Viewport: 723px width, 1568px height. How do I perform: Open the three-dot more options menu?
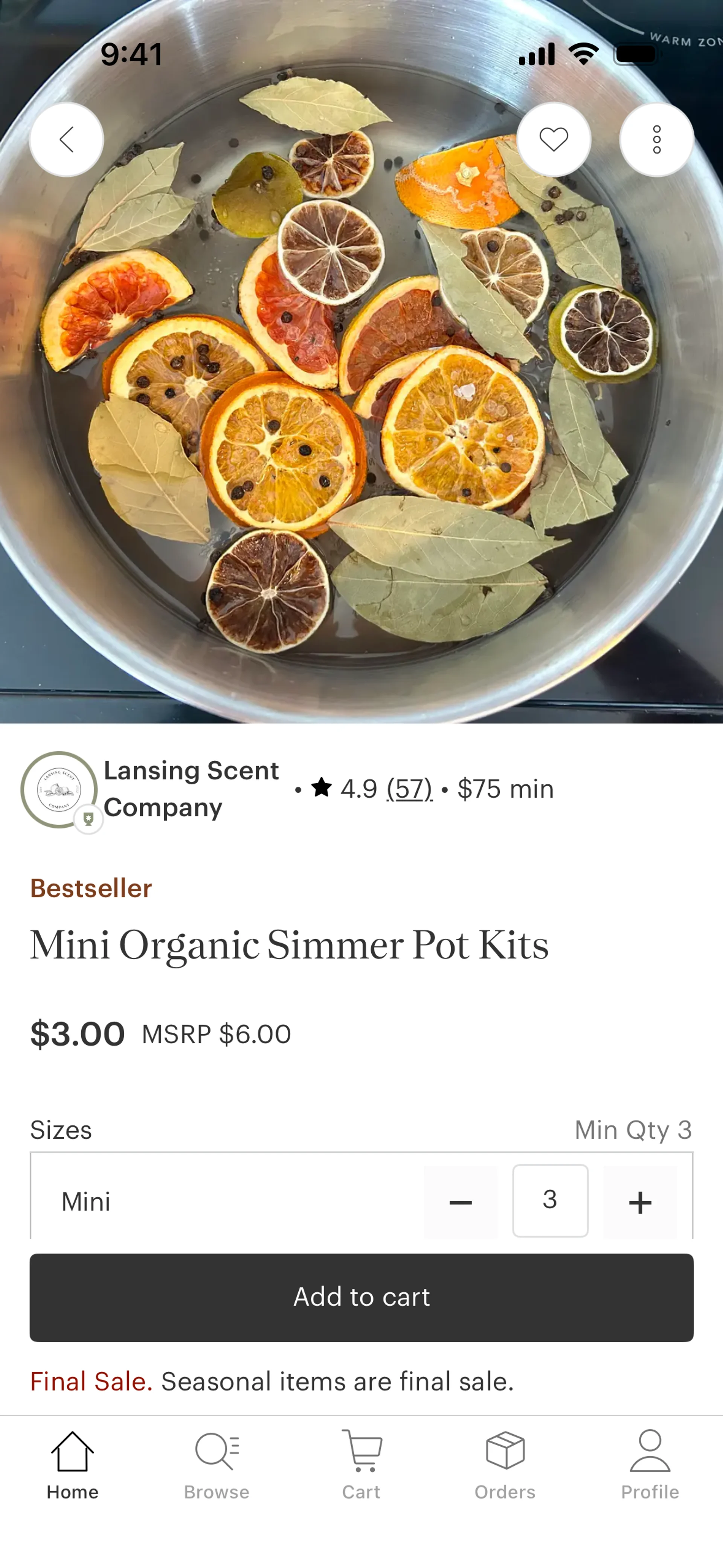click(x=656, y=139)
